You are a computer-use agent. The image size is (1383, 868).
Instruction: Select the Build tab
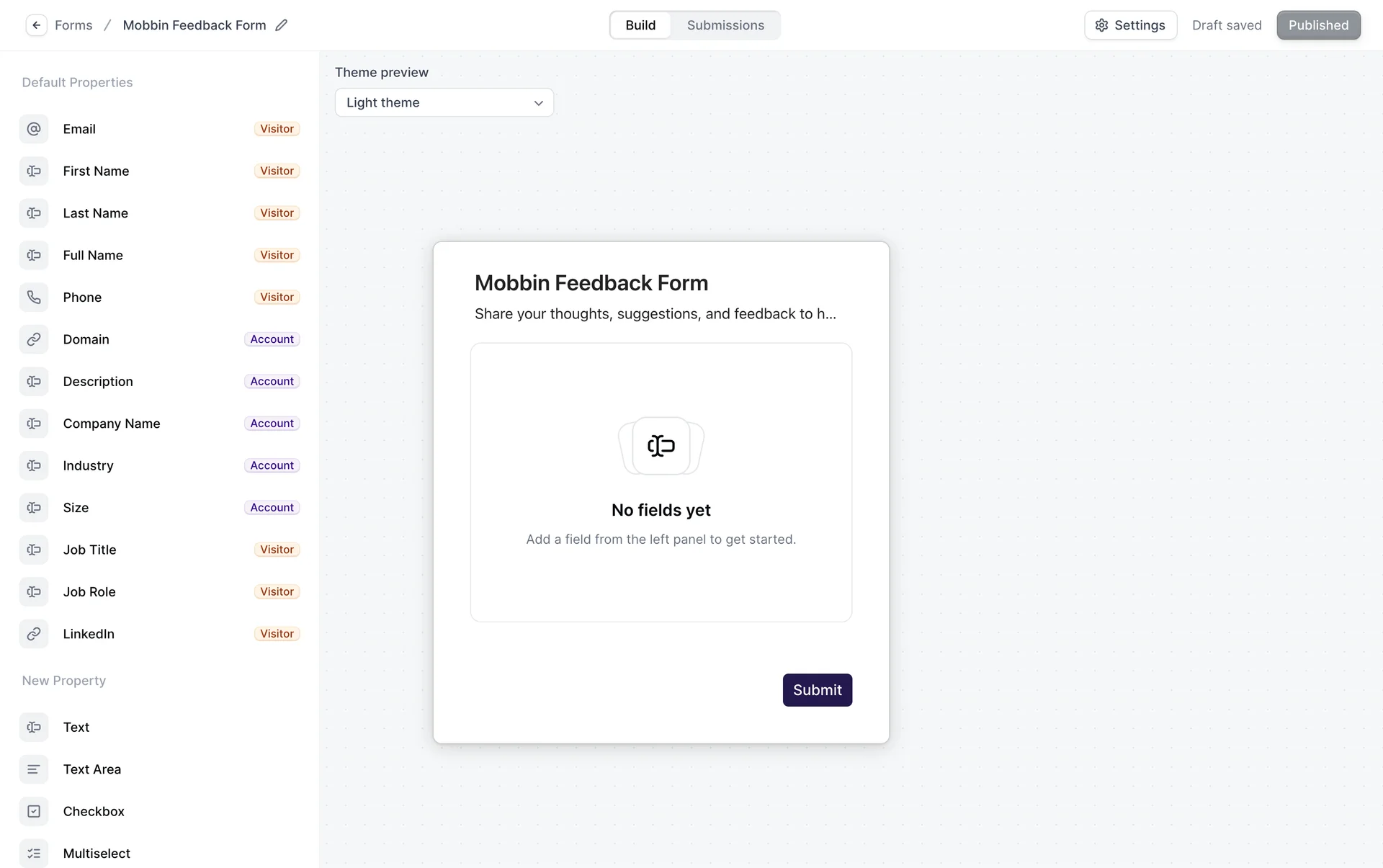[x=640, y=25]
